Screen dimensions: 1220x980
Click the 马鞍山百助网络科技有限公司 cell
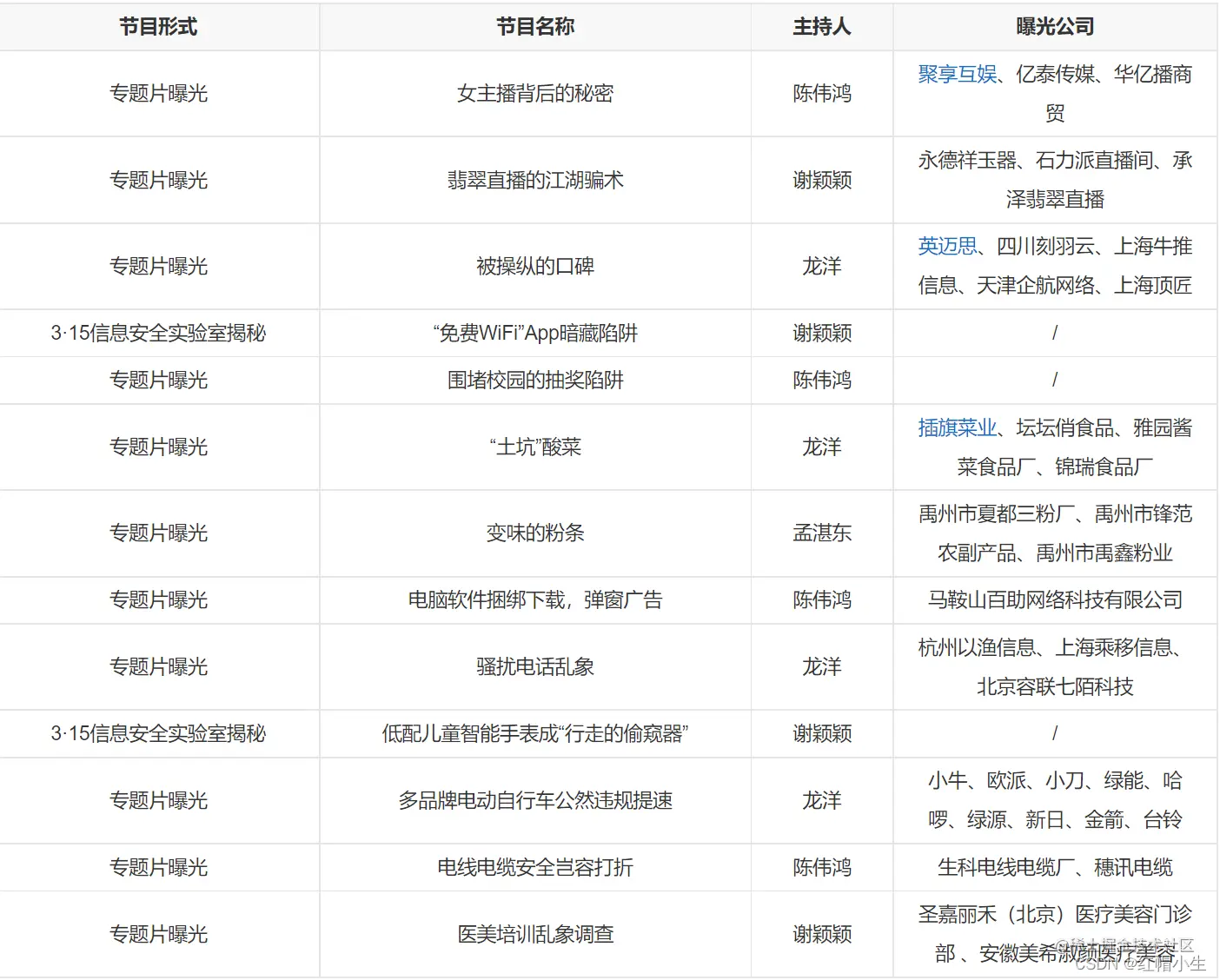click(x=1055, y=600)
